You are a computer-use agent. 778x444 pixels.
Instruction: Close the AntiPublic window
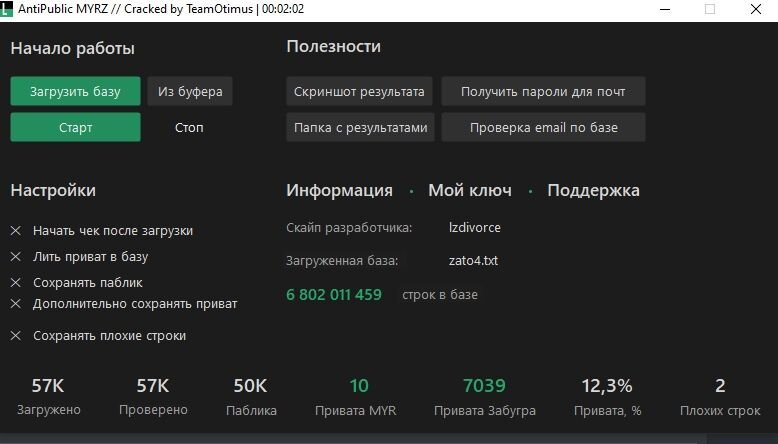756,9
